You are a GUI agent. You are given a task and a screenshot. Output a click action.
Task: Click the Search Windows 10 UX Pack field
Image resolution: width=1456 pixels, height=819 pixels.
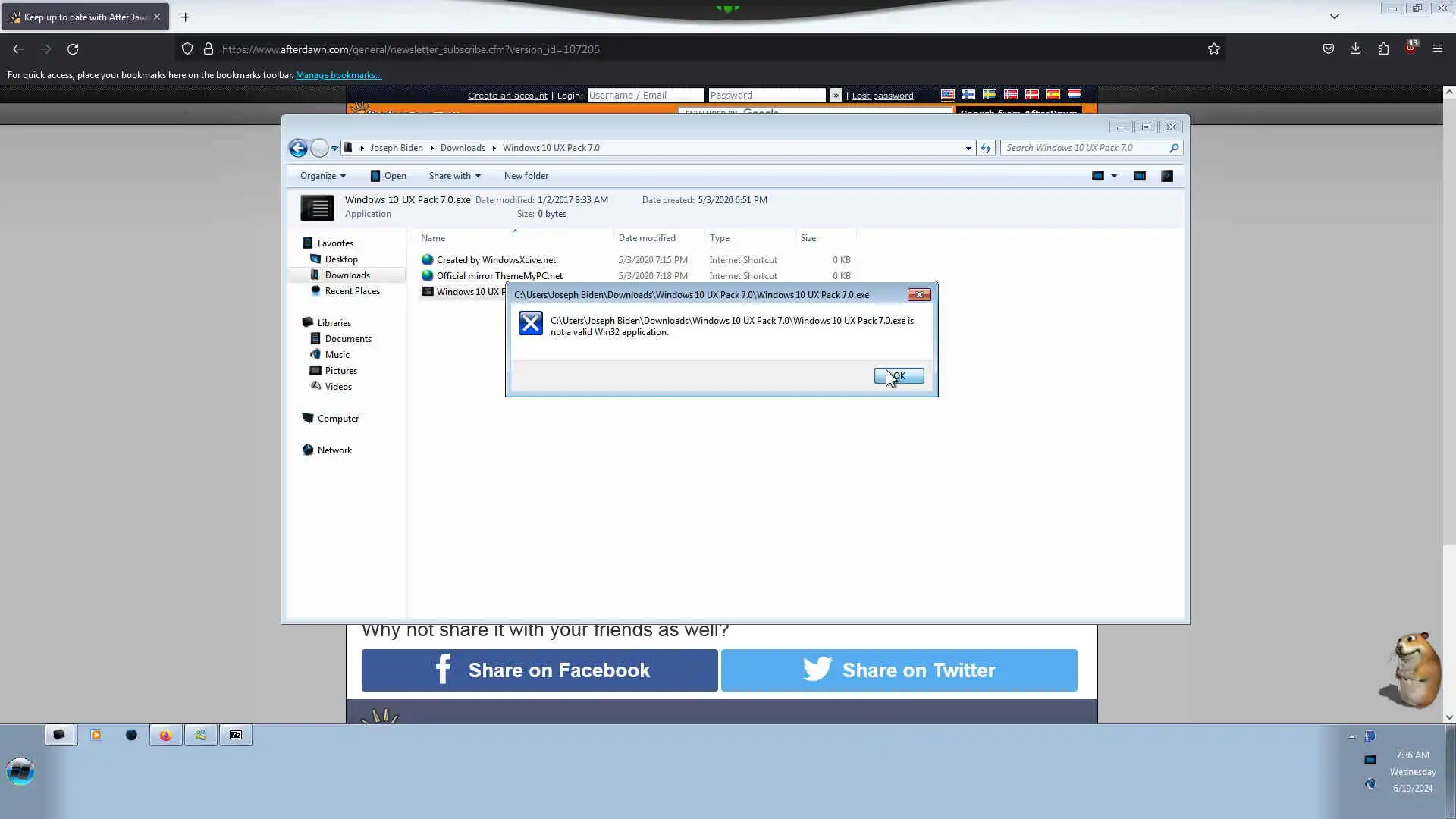[1083, 148]
